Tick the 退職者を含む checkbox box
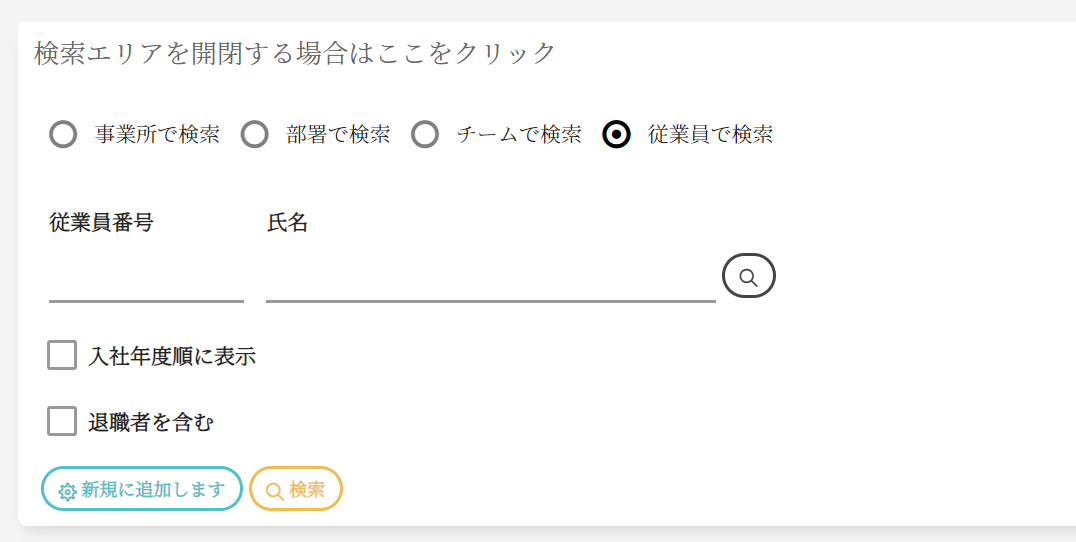The height and width of the screenshot is (542, 1076). coord(62,421)
